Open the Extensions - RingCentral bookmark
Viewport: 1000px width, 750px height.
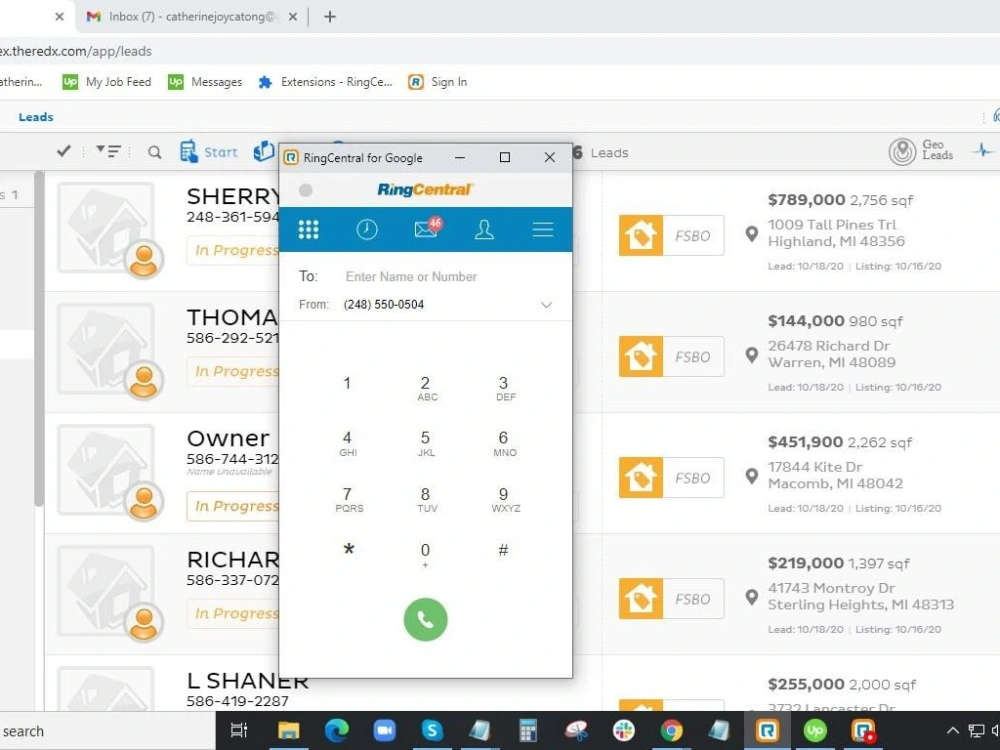pos(325,82)
